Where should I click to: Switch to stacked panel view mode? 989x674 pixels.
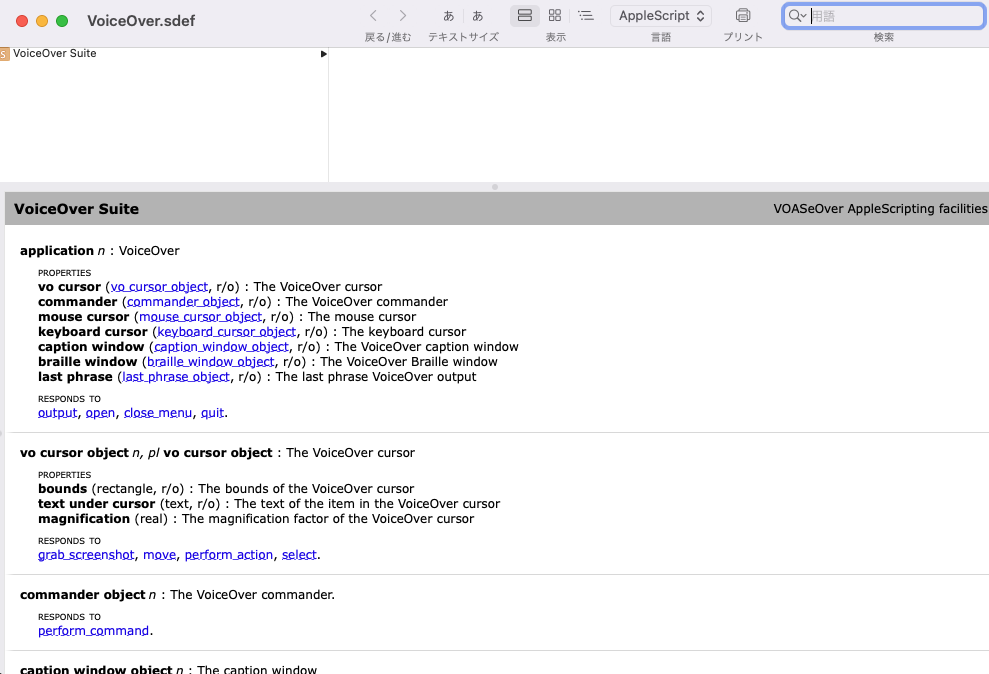tap(525, 16)
